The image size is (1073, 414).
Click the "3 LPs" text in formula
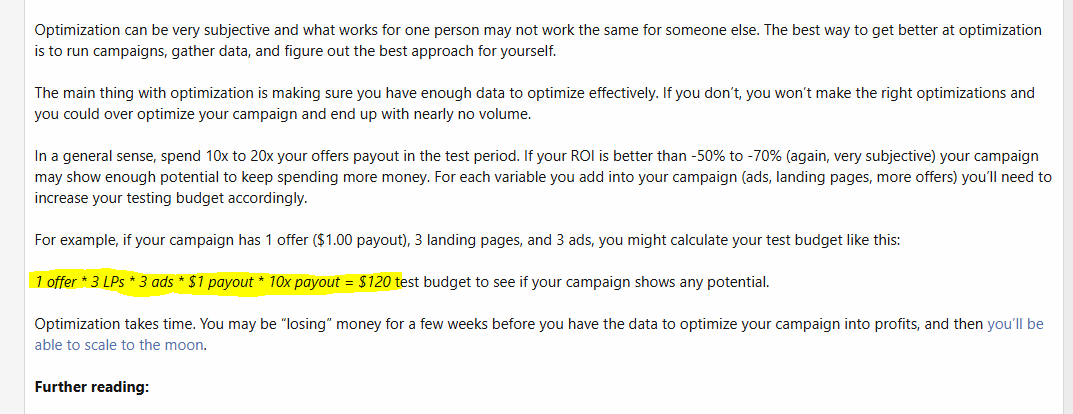click(109, 282)
